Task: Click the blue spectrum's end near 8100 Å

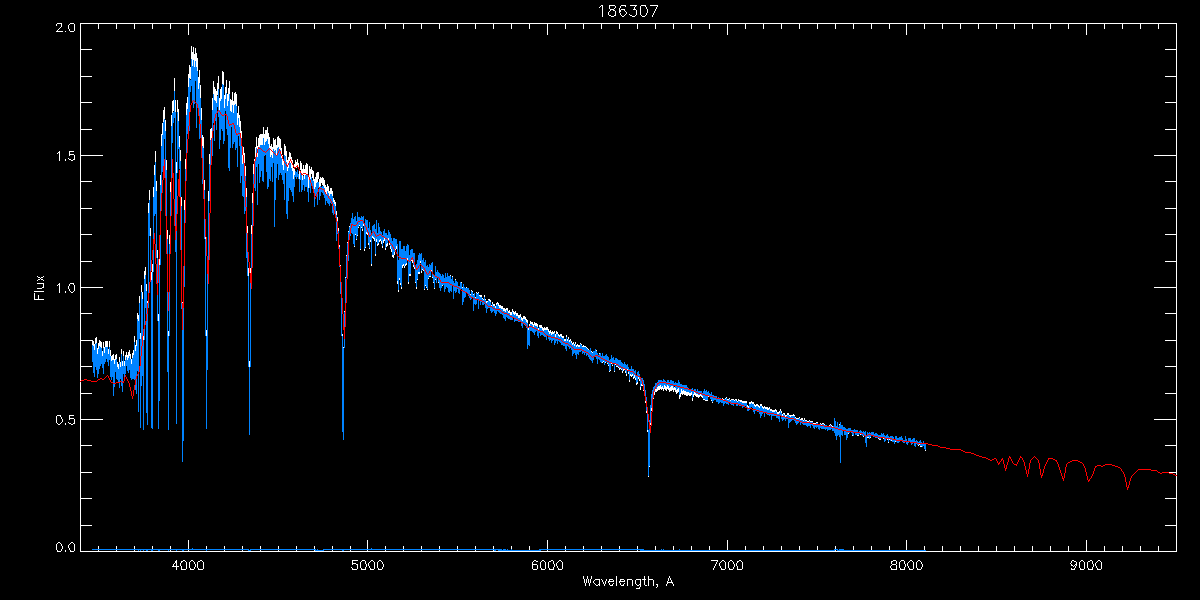Action: [925, 446]
